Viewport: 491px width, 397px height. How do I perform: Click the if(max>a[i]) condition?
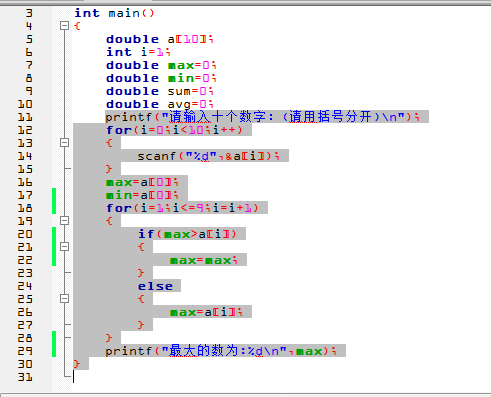[187, 234]
